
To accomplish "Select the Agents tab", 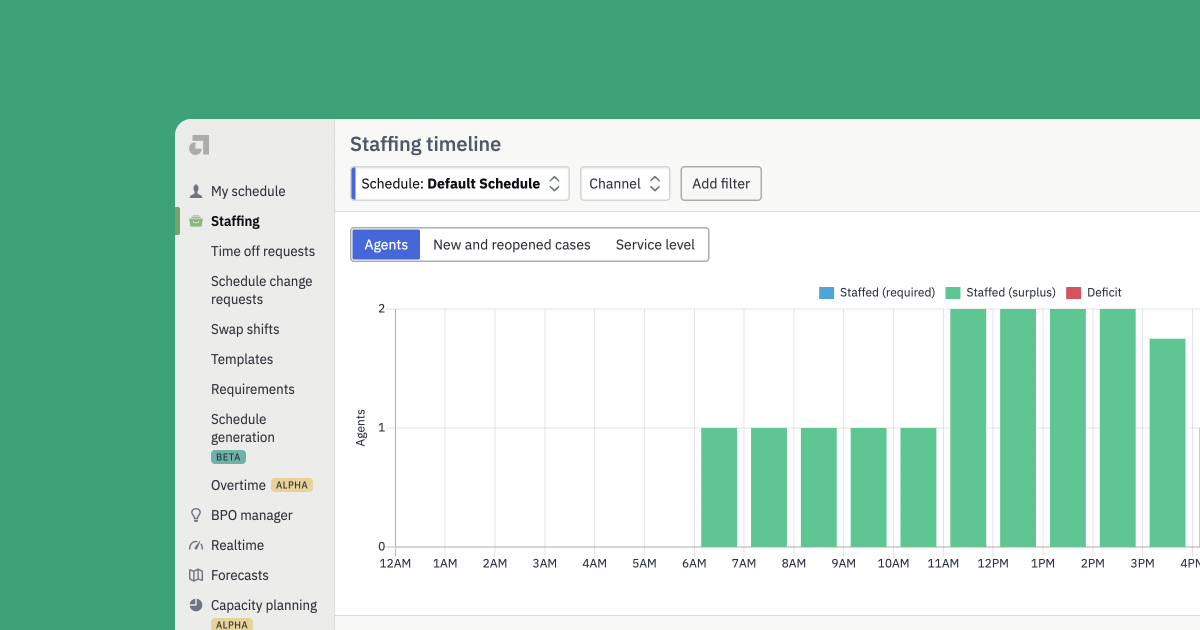I will 385,244.
